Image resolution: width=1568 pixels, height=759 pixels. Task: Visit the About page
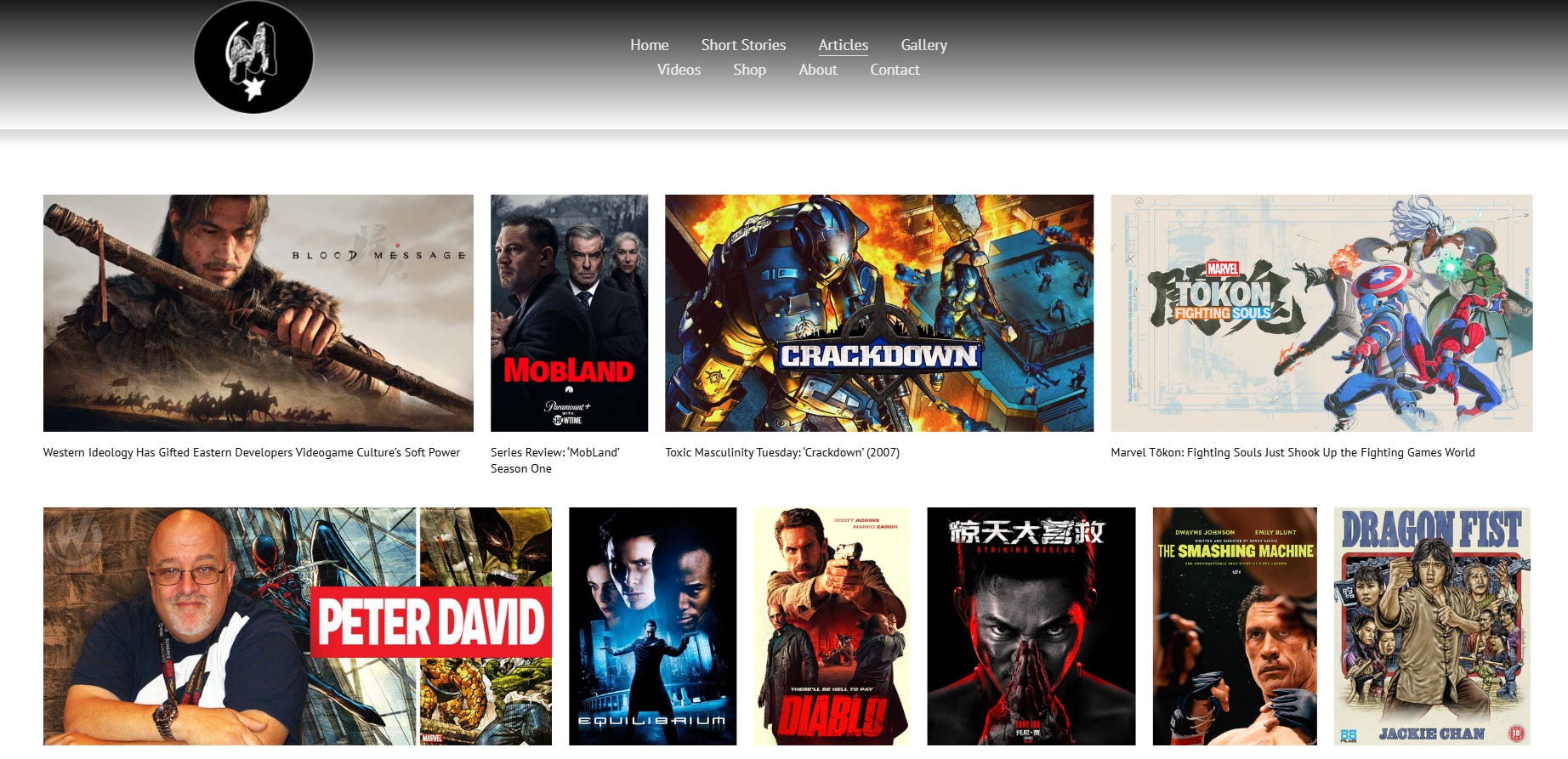click(818, 70)
